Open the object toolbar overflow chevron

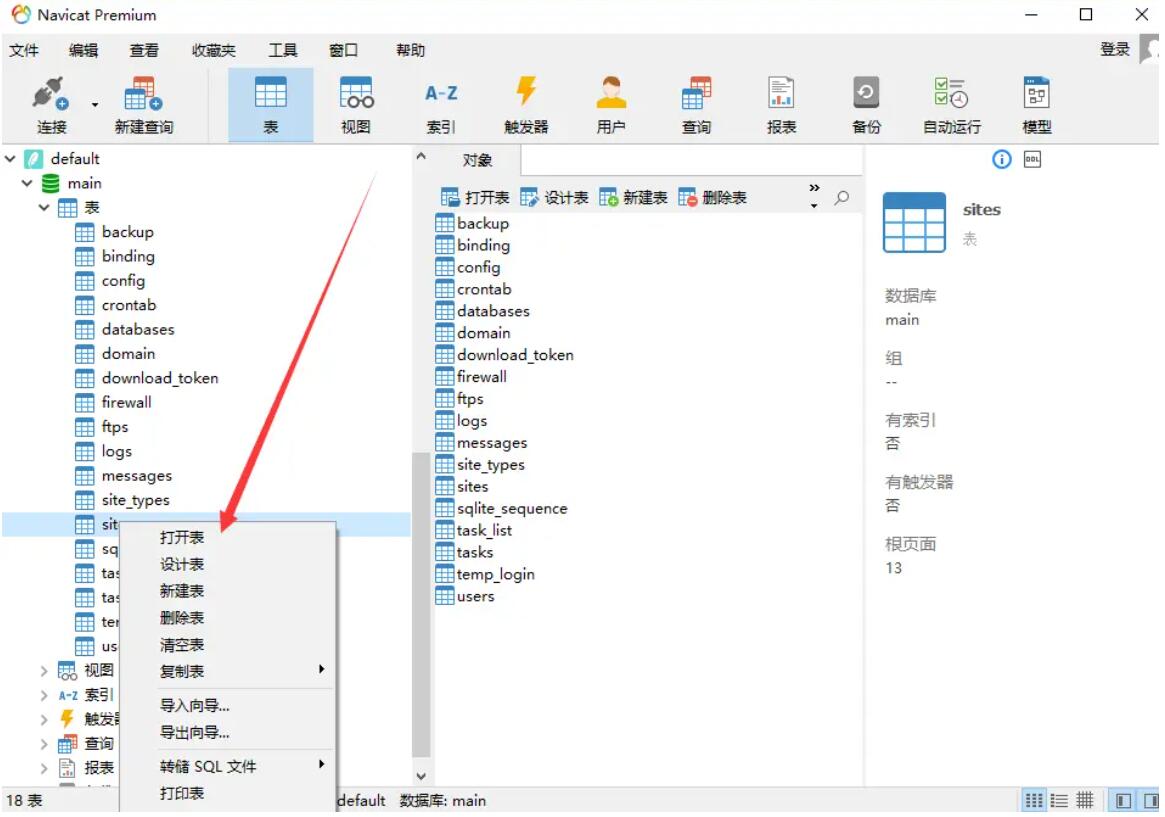pyautogui.click(x=814, y=189)
